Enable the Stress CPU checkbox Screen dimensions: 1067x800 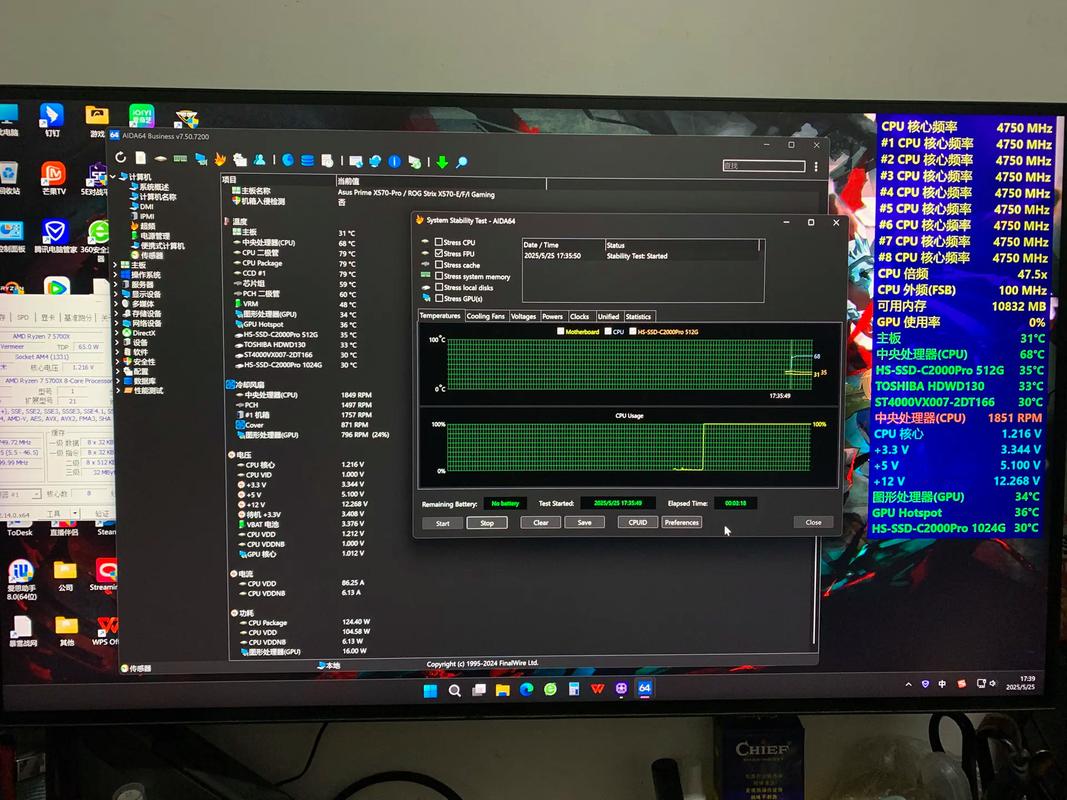[438, 242]
